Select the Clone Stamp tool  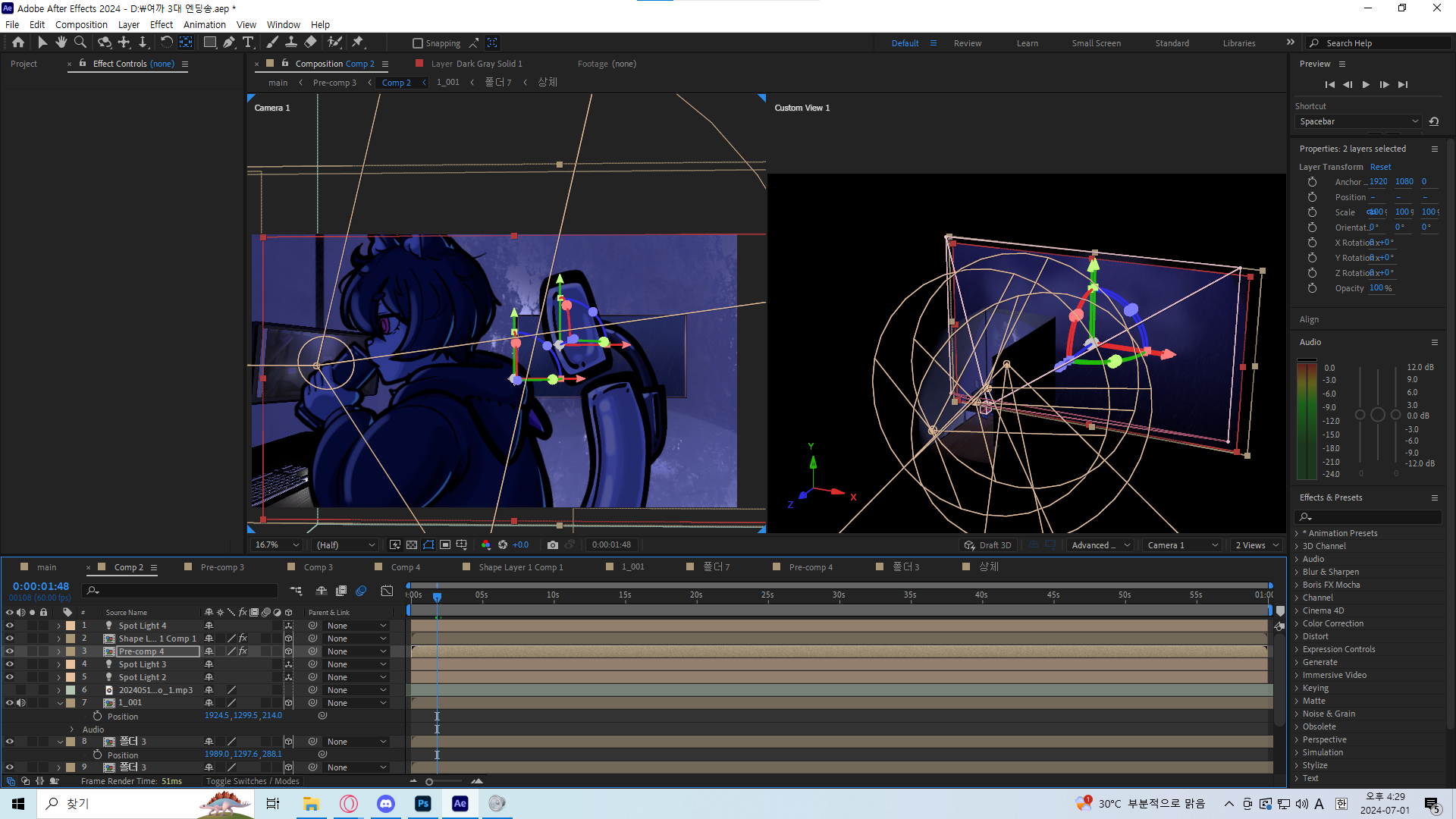click(x=291, y=42)
